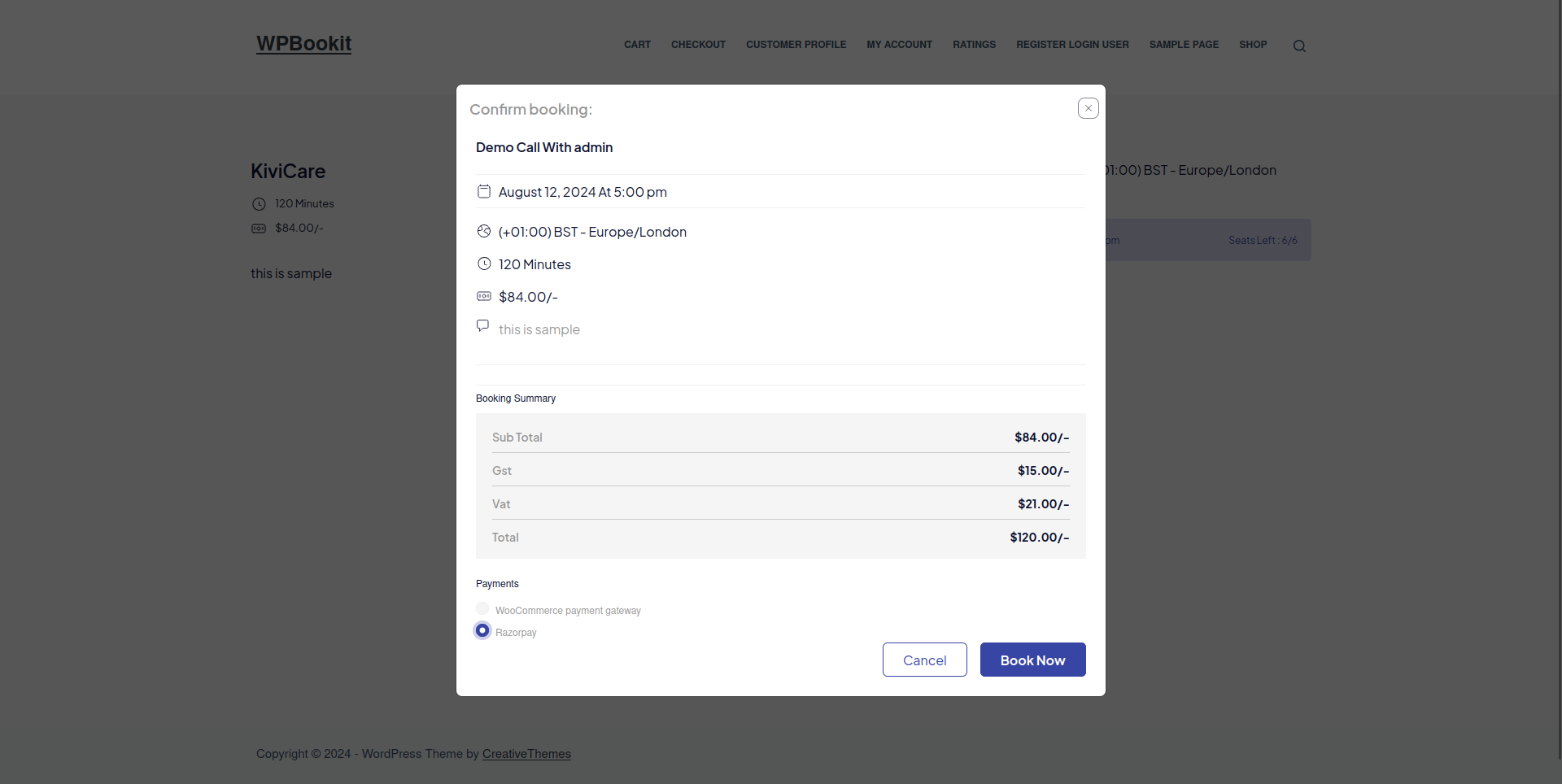
Task: Click the search magnifier icon in header
Action: [x=1299, y=46]
